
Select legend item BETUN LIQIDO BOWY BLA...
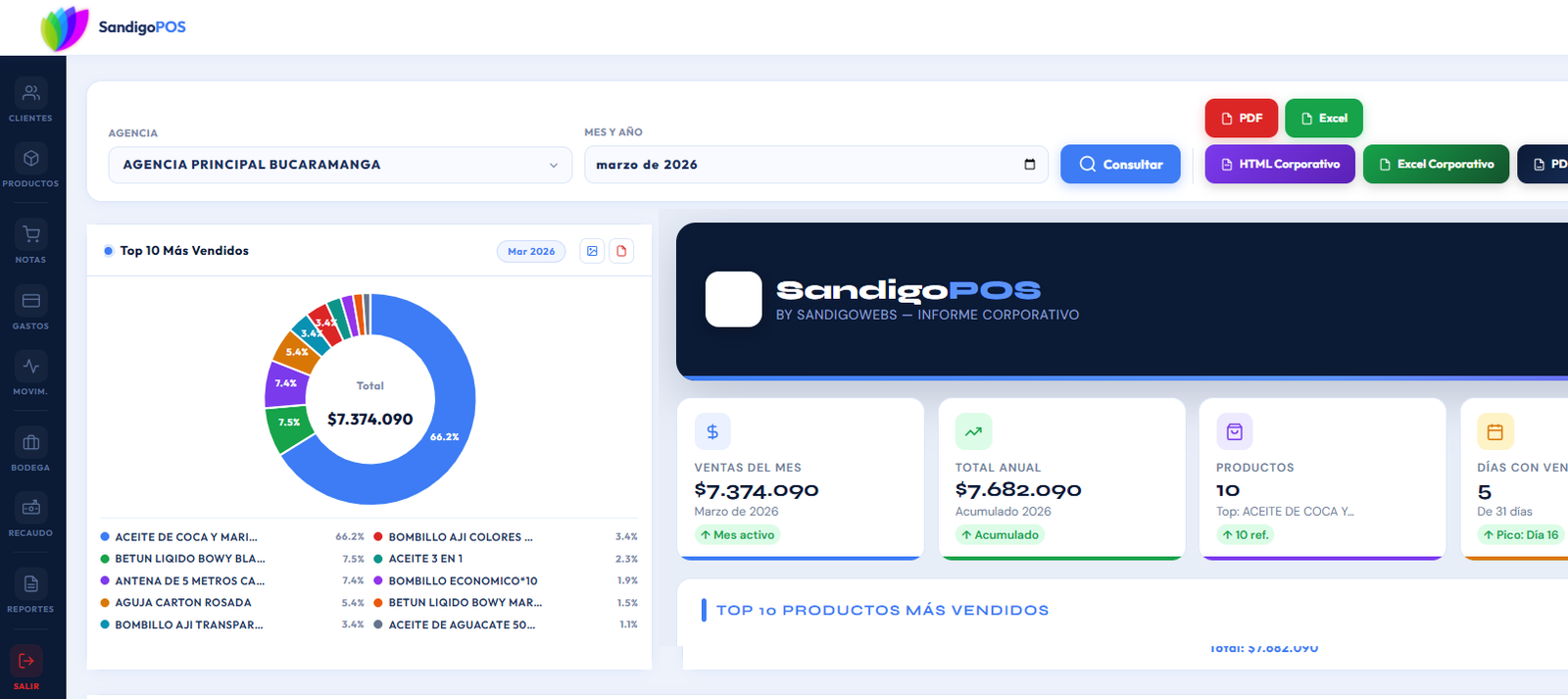(189, 559)
